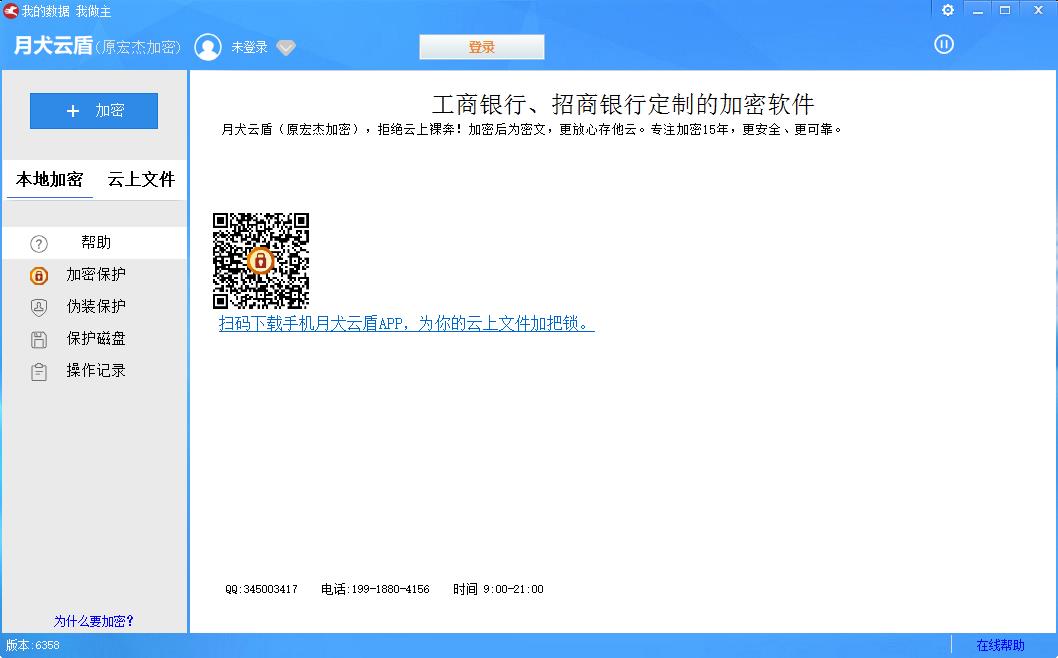Image resolution: width=1058 pixels, height=658 pixels.
Task: Switch to the 本地加密 tab
Action: point(49,180)
